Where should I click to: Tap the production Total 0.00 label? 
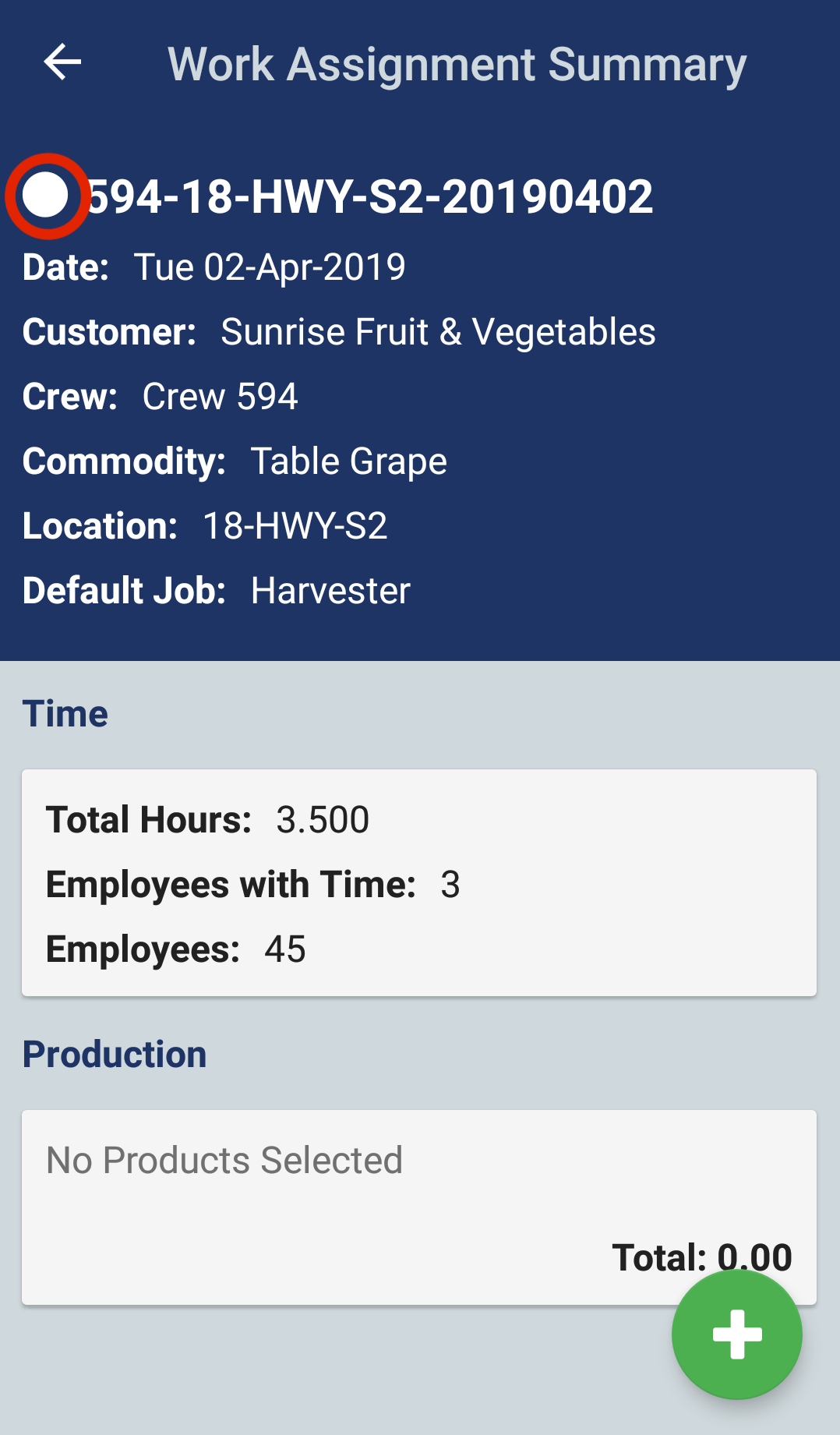point(701,1257)
